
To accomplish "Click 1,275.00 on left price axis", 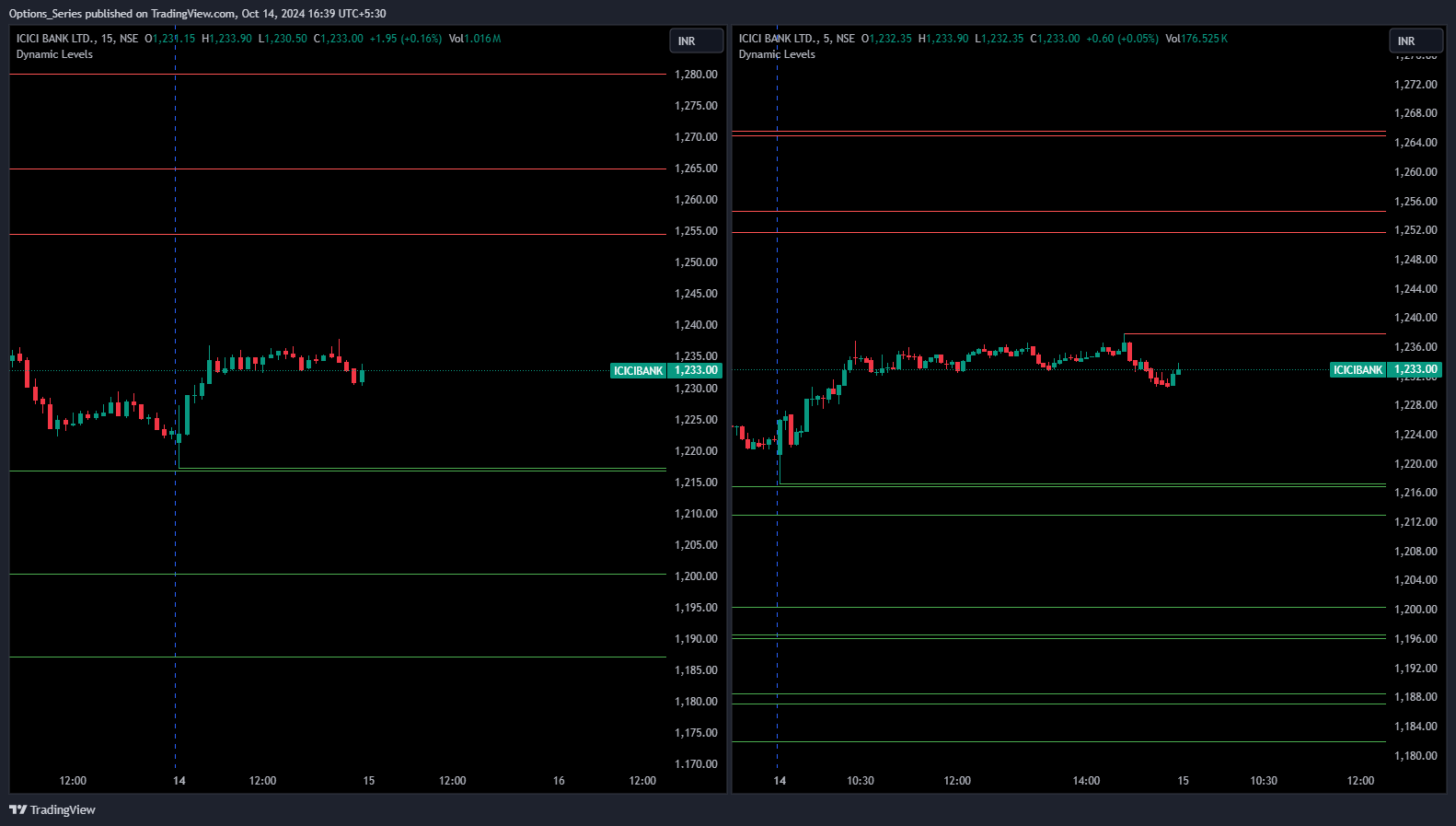I will pos(696,106).
